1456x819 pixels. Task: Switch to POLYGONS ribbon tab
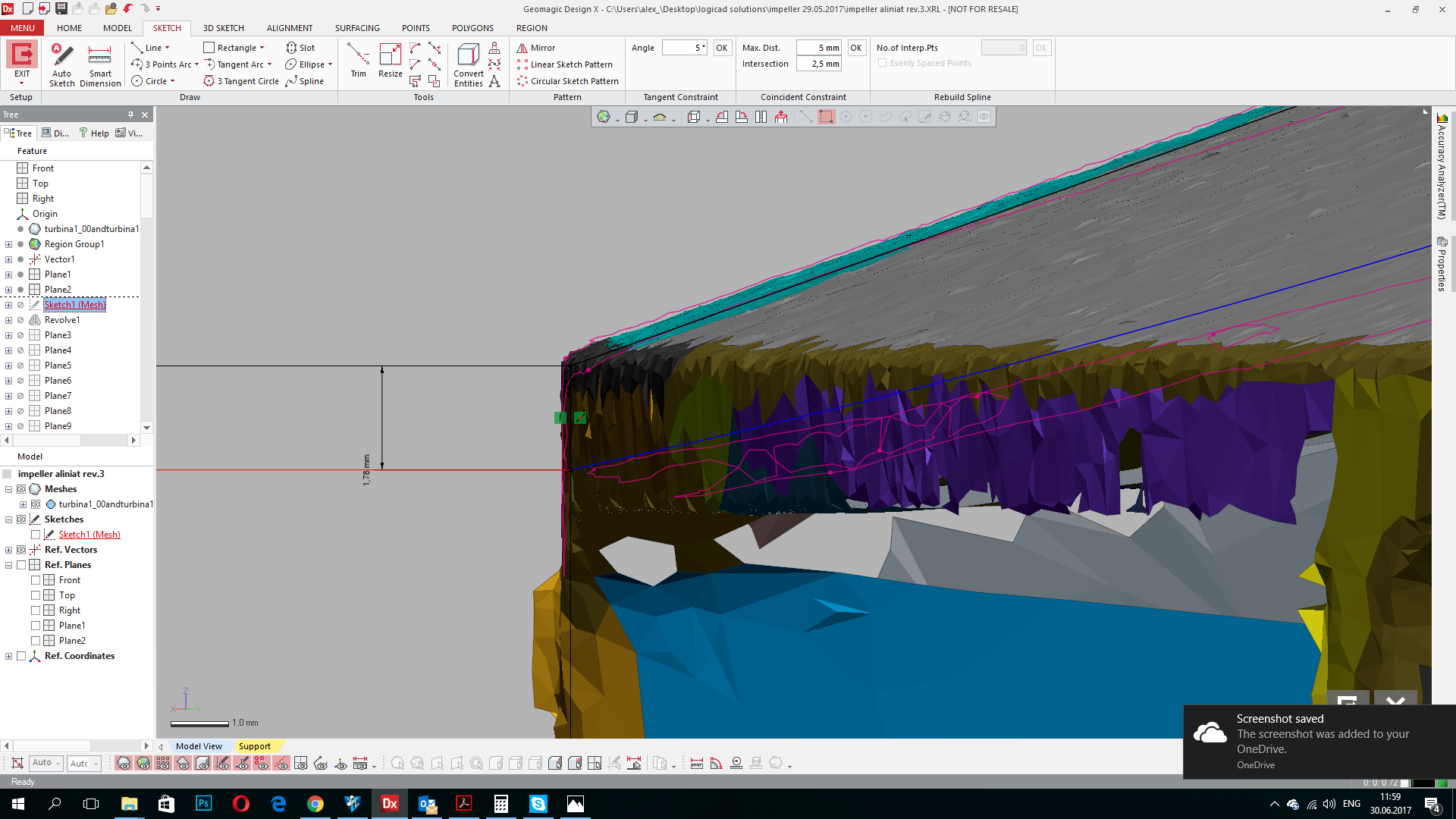472,28
